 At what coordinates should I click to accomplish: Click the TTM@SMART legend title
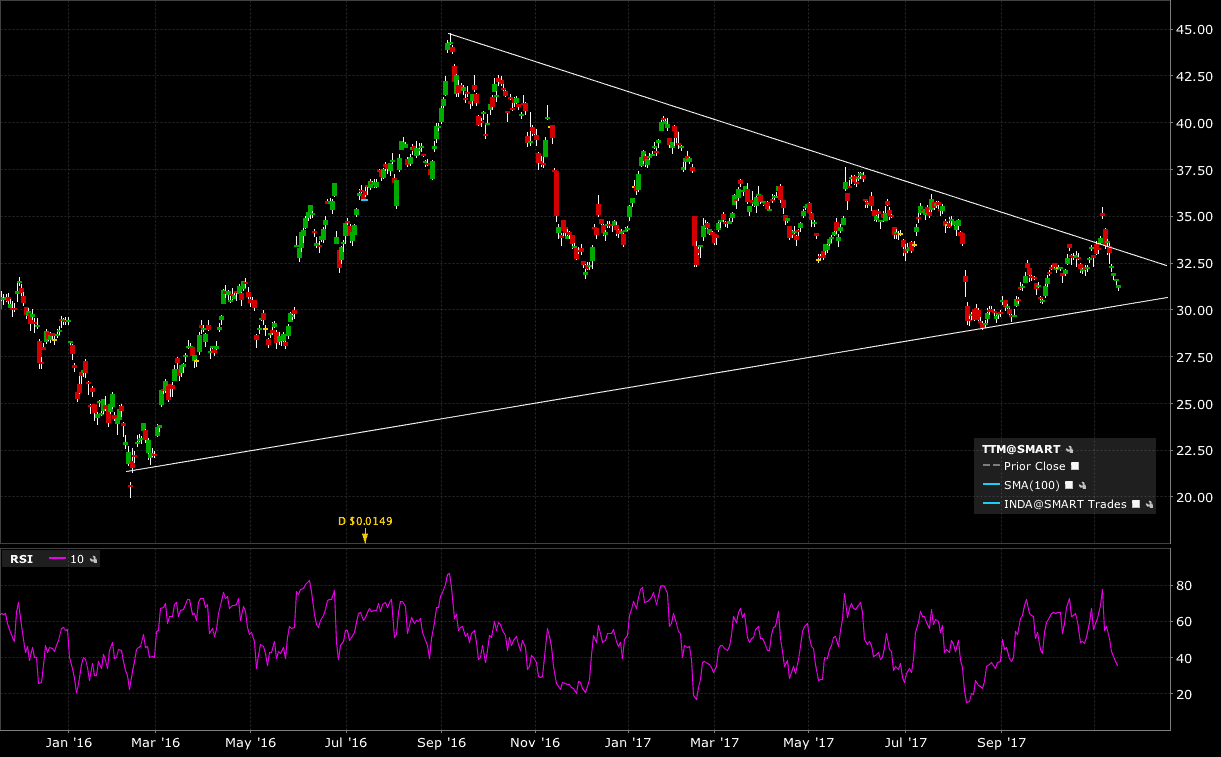point(1021,450)
